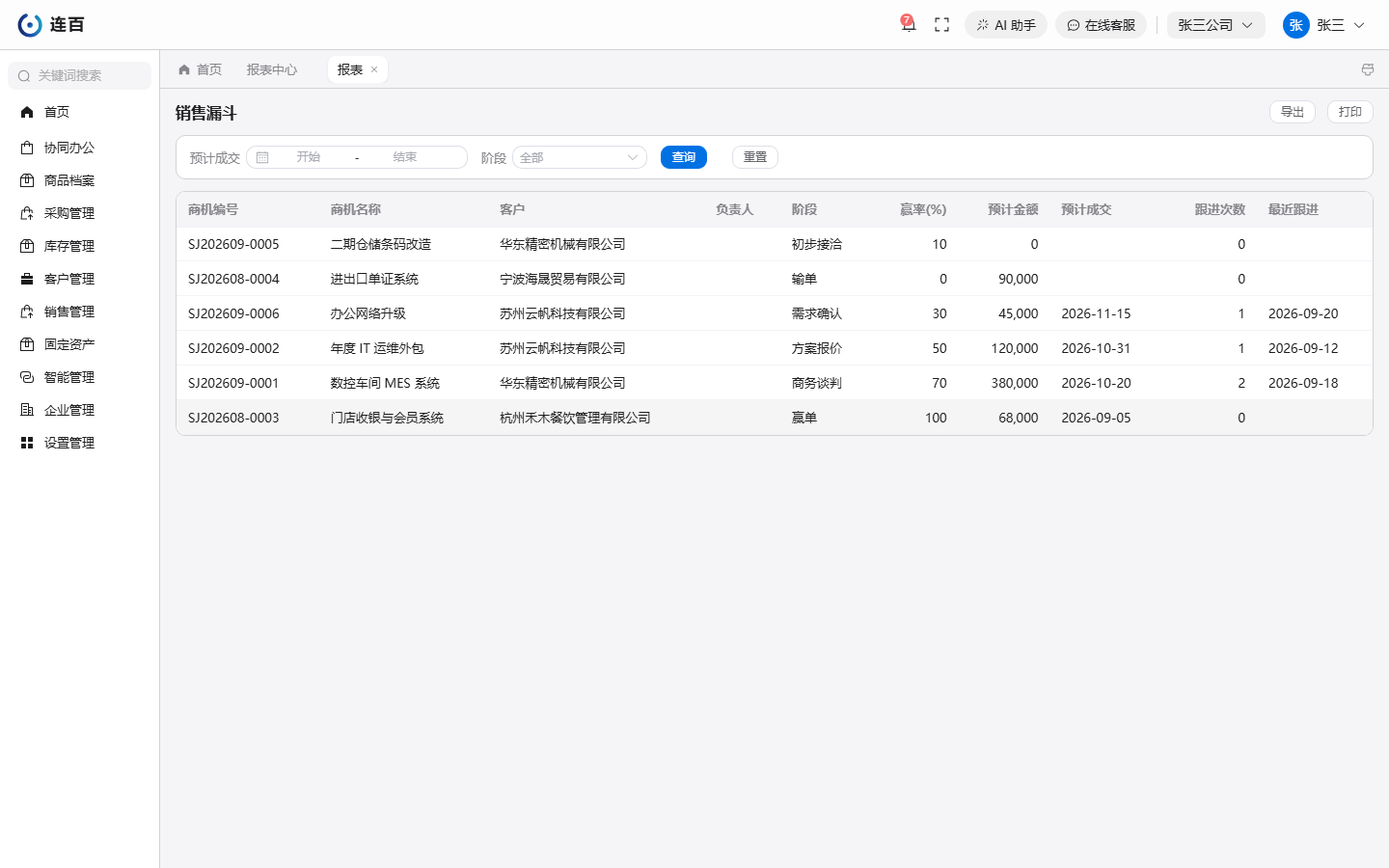The image size is (1389, 868).
Task: Close the 报表 tab
Action: coord(374,69)
